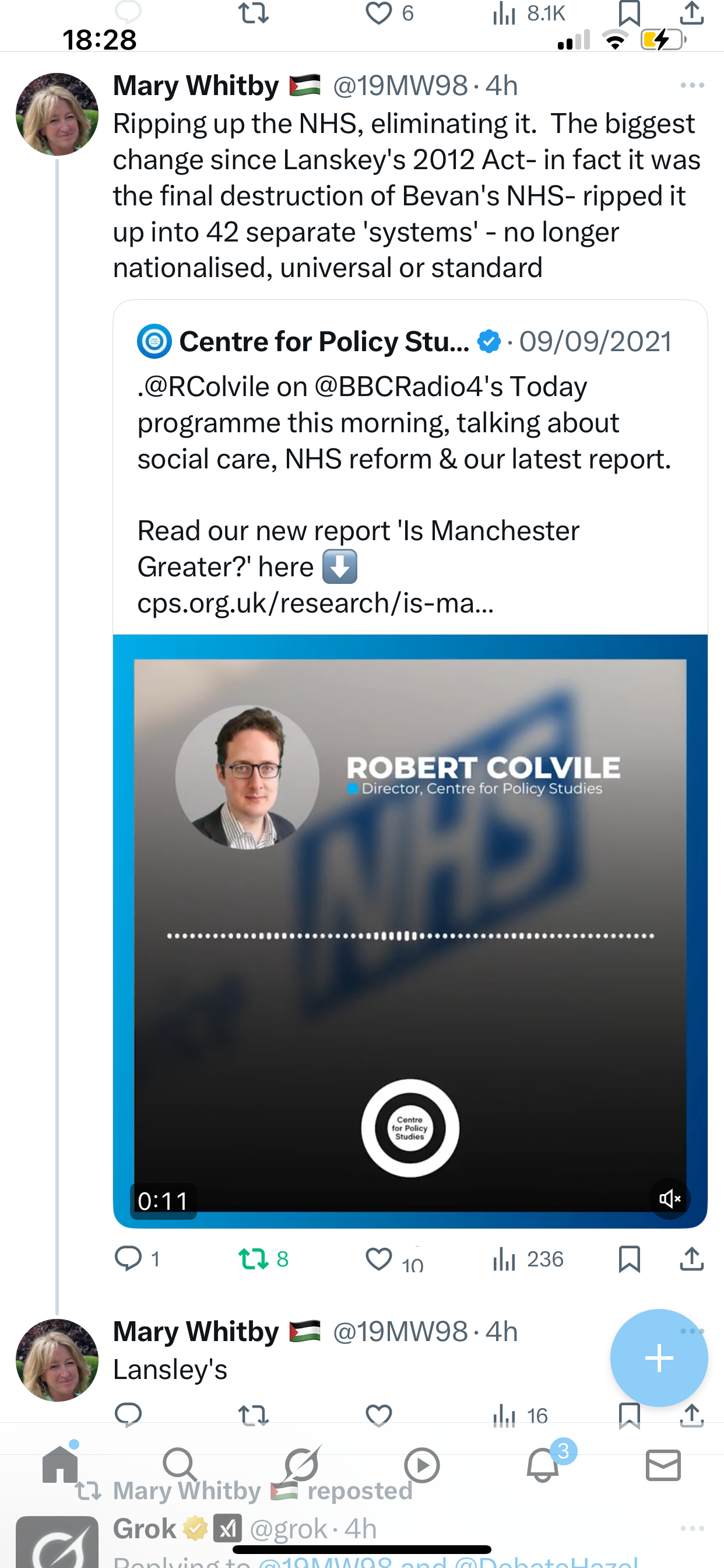Open the notifications bell with 3 alerts
Viewport: 724px width, 1568px height.
coord(543,1466)
